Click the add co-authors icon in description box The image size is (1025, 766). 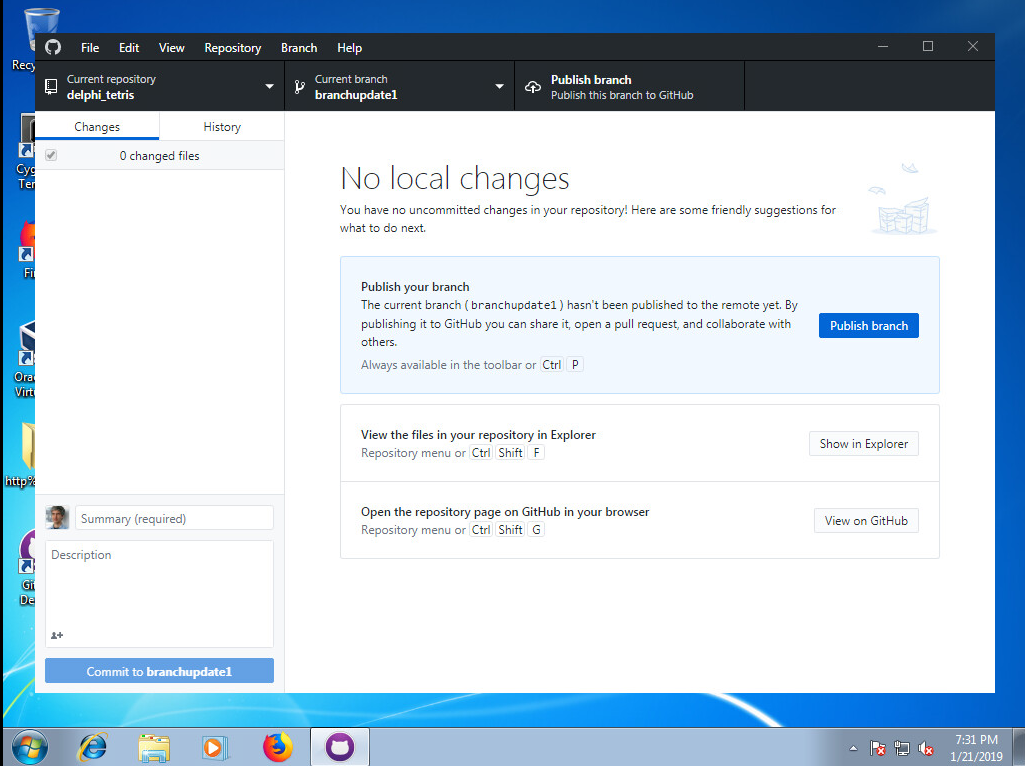point(57,635)
